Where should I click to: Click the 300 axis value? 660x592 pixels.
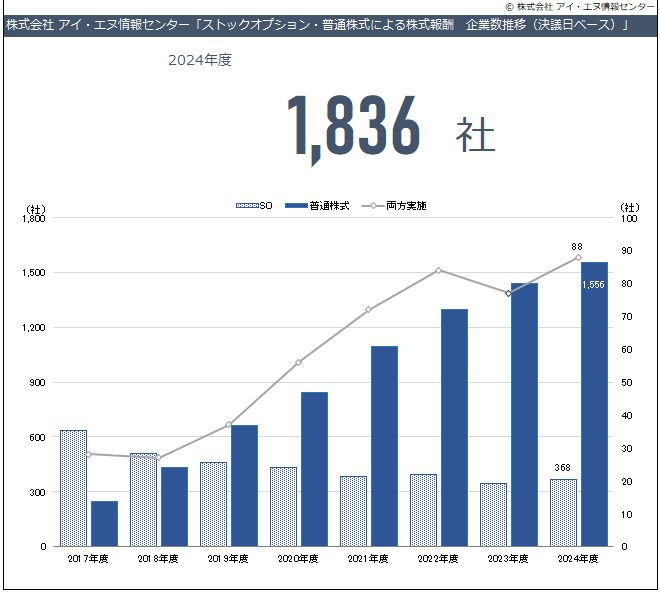pos(37,492)
